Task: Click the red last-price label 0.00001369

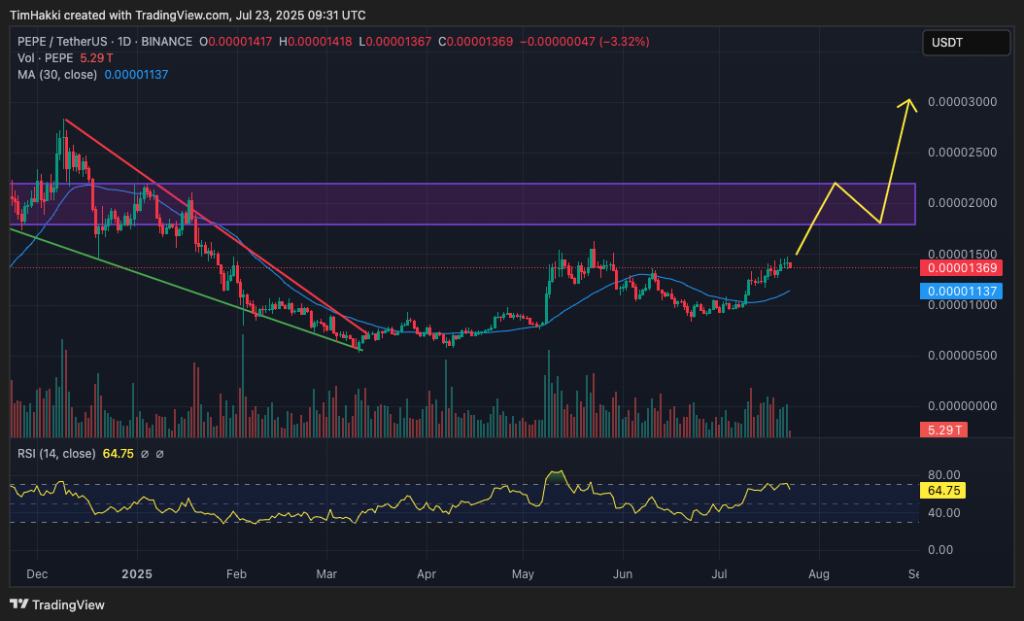Action: pos(964,268)
